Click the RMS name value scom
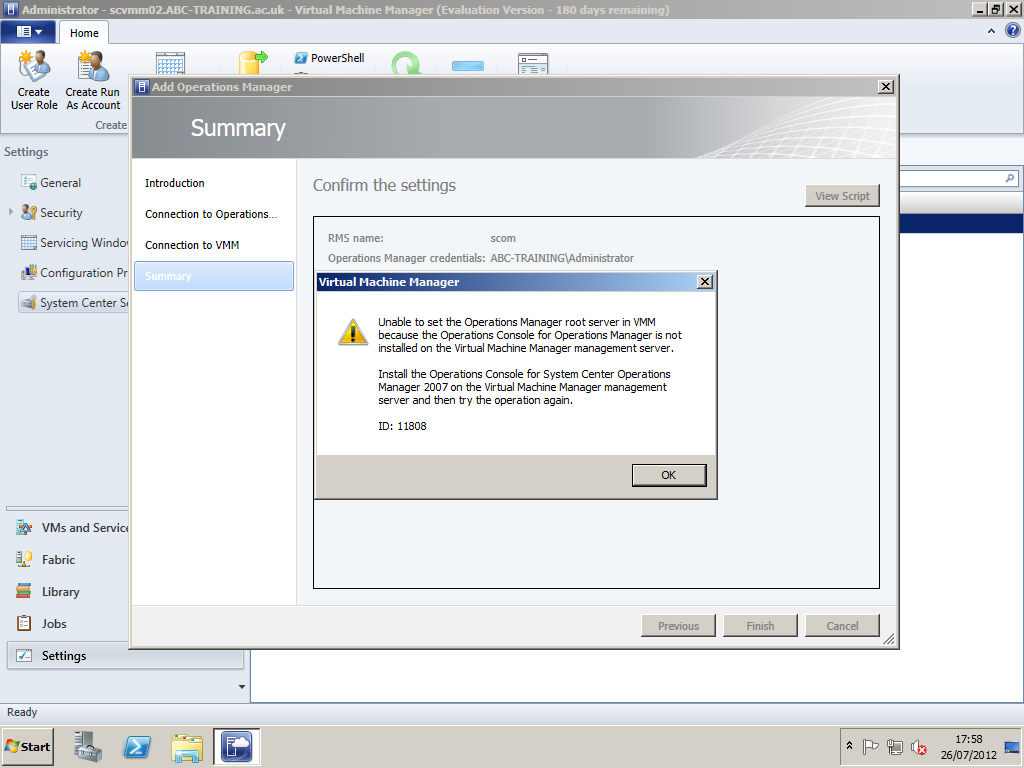 click(503, 238)
